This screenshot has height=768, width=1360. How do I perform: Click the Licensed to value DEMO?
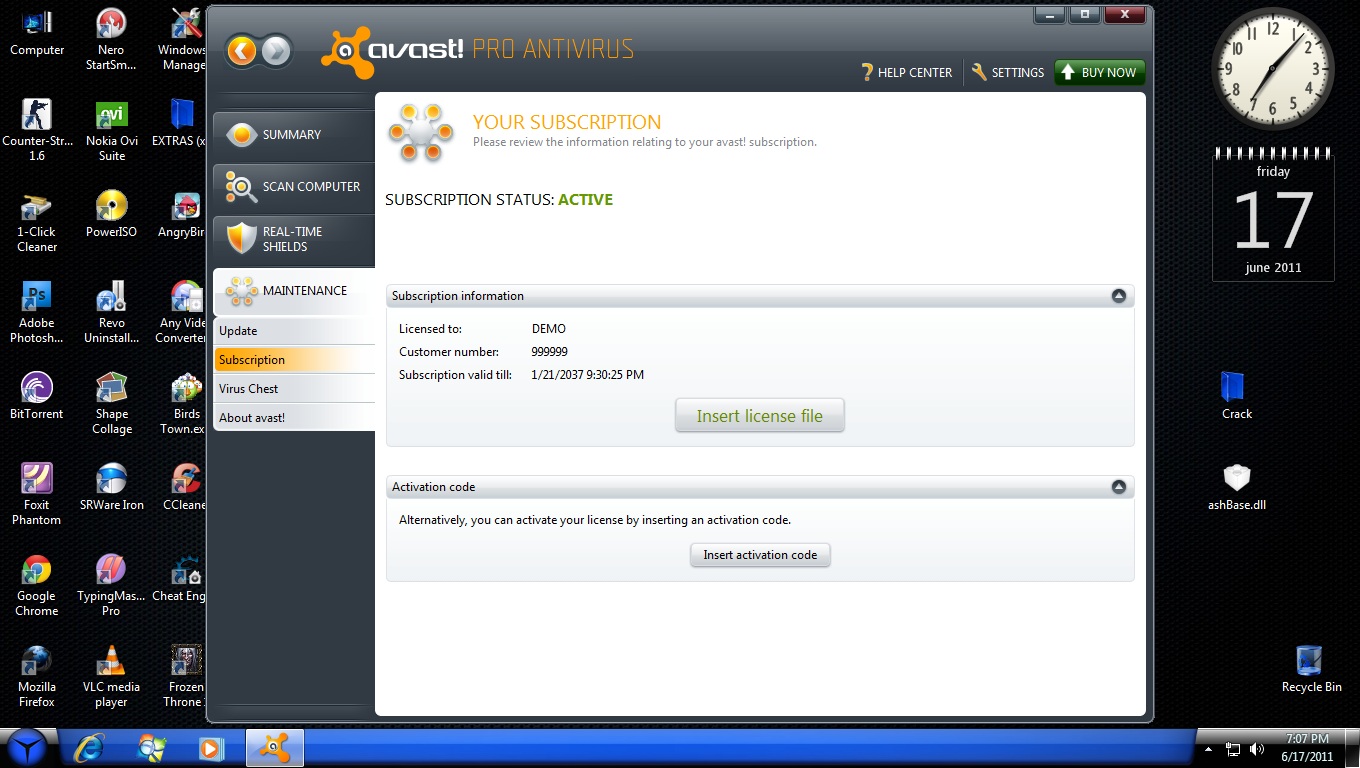(x=548, y=329)
